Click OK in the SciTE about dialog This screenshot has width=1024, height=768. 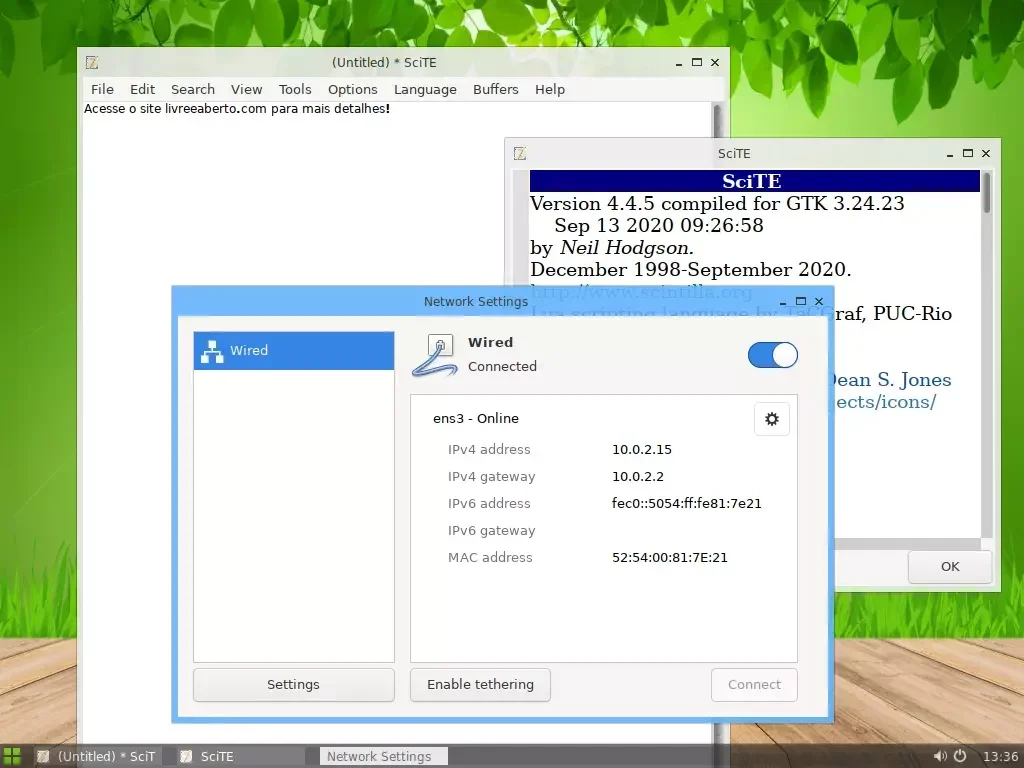pos(950,566)
